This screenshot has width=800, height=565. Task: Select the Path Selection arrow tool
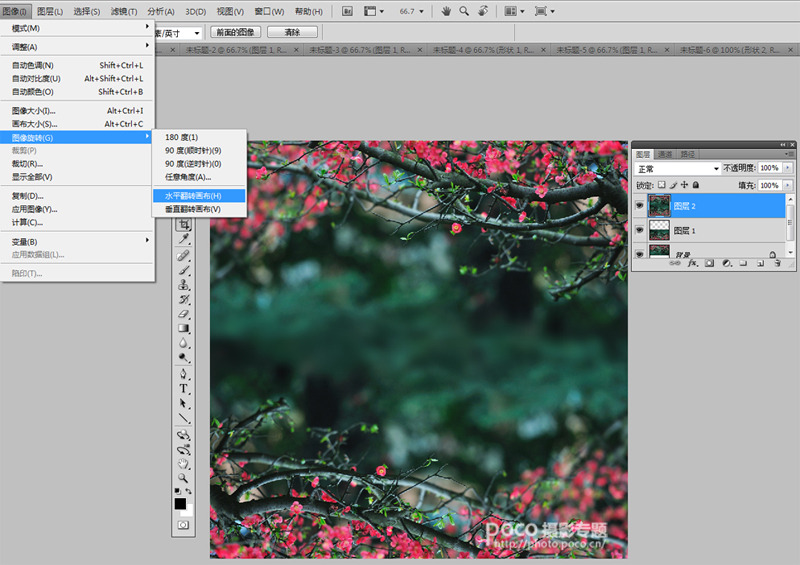[x=184, y=404]
